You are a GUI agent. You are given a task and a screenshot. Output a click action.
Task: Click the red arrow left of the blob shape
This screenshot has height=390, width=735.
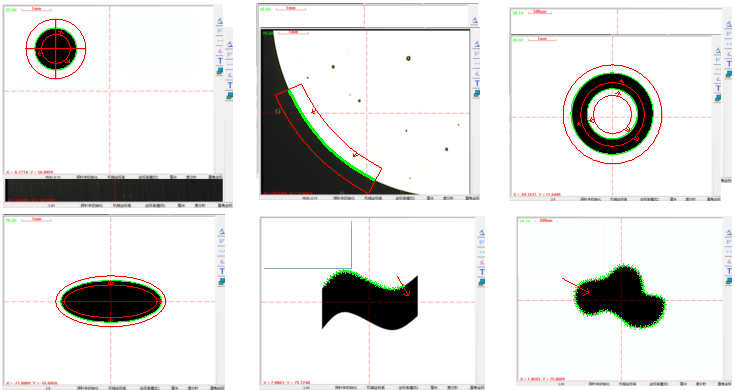point(576,286)
